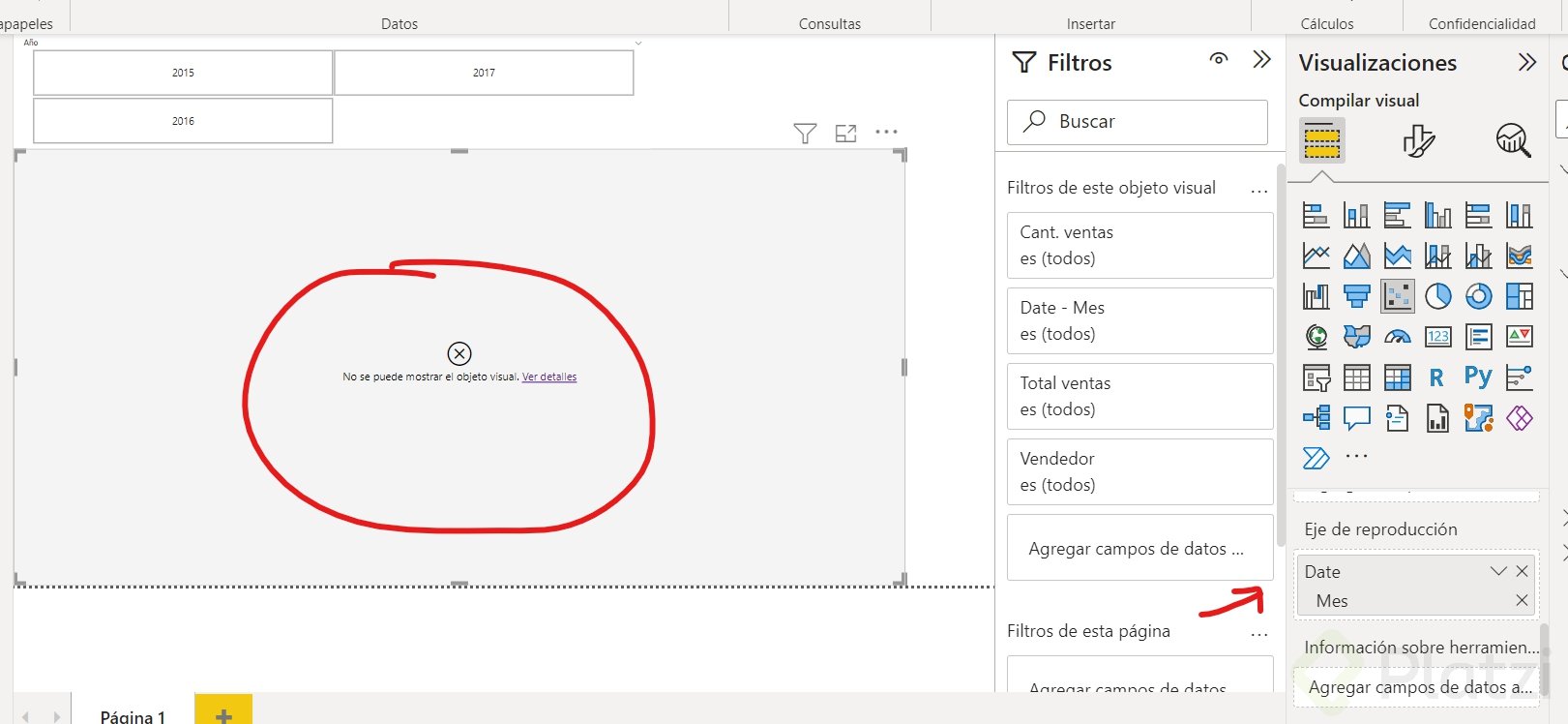Open options for Filtros de esta página
The image size is (1568, 724).
tap(1258, 634)
